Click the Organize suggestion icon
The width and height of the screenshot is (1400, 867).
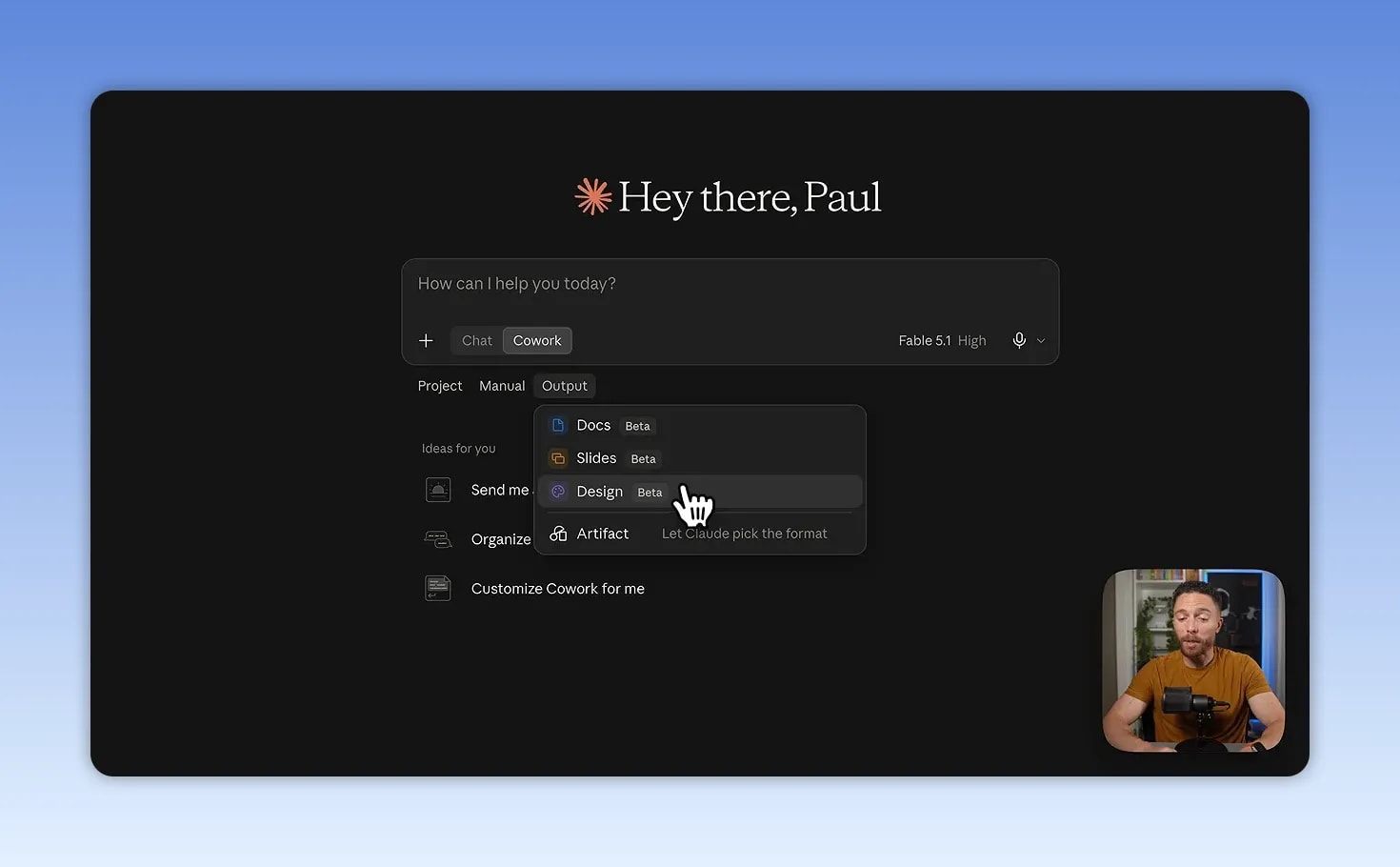click(x=438, y=539)
